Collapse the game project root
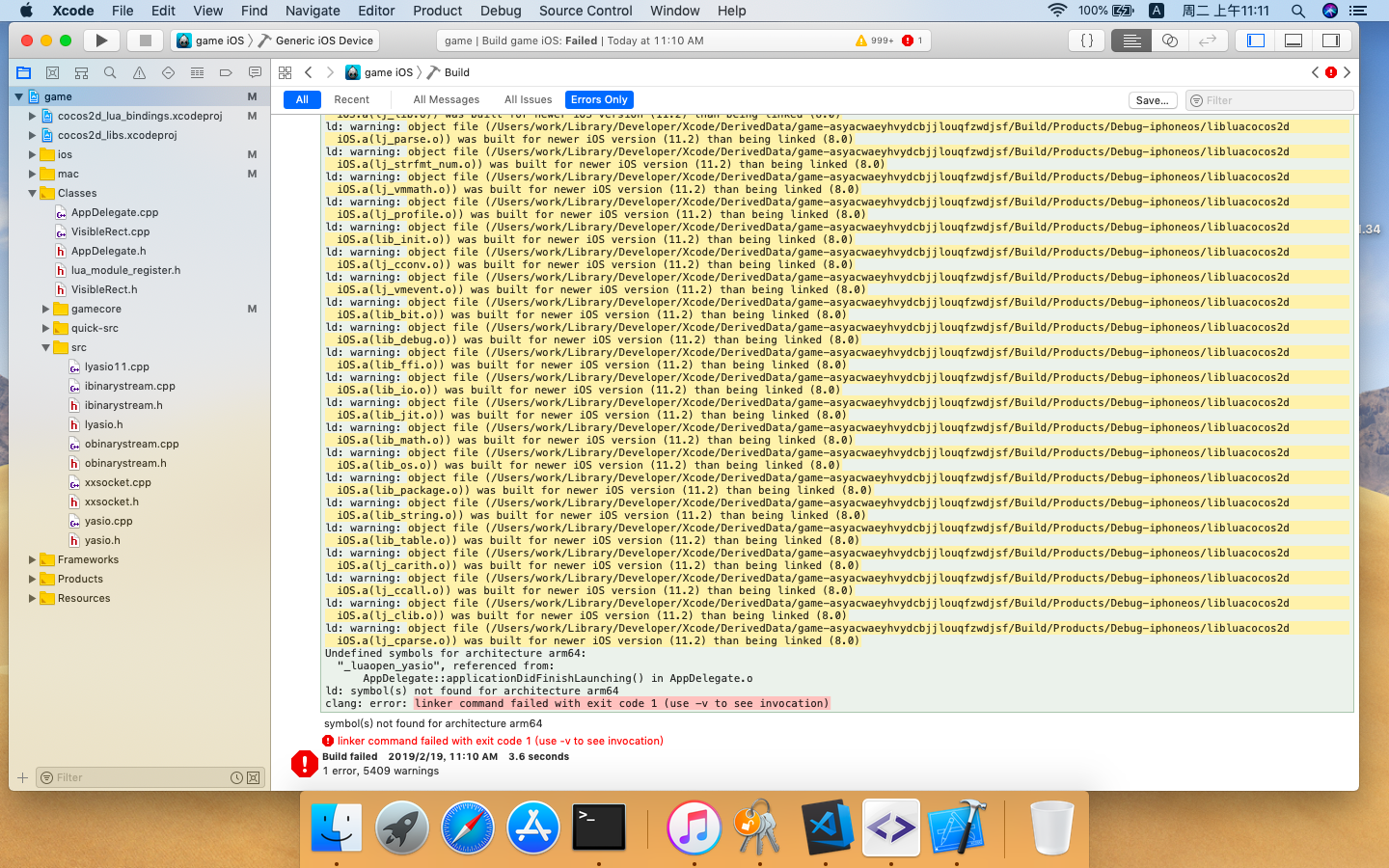Screen dimensions: 1389x868 18,96
